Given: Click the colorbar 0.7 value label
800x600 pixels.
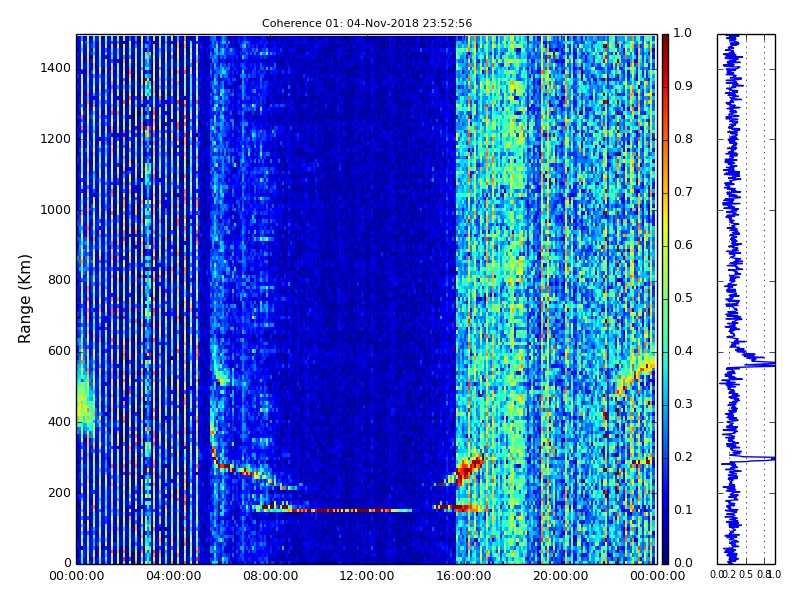Looking at the screenshot, I should coord(683,192).
